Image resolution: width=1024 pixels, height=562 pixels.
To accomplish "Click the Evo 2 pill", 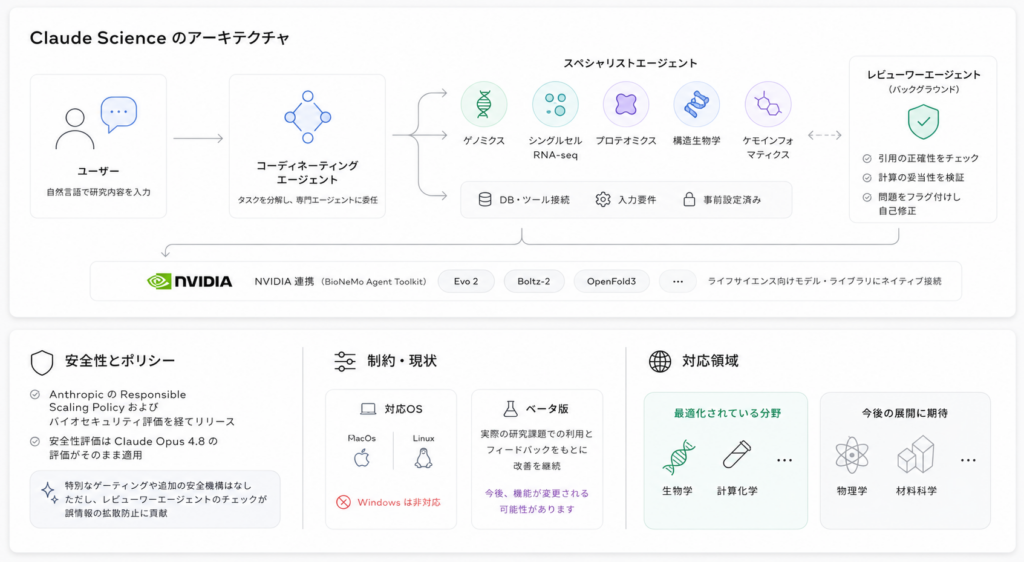I will pos(466,281).
